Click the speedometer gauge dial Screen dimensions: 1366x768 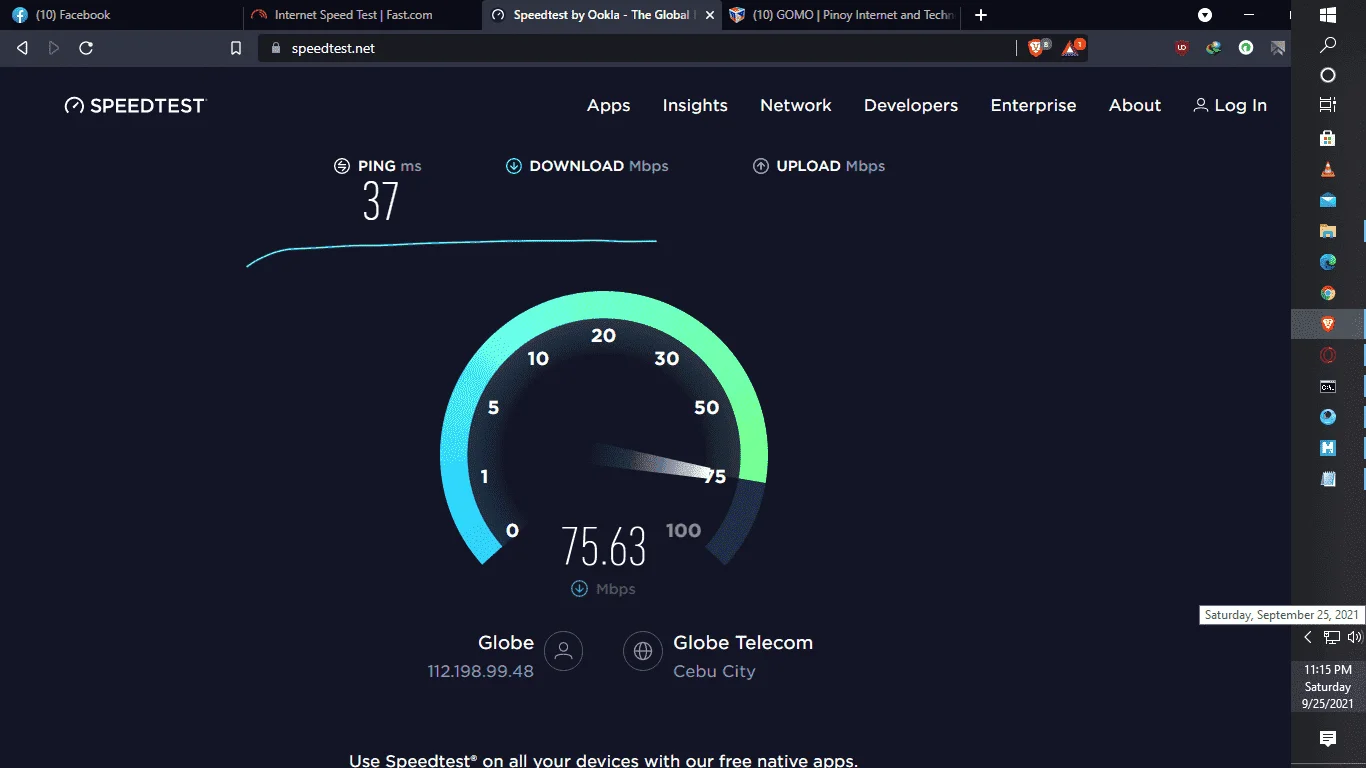coord(604,430)
